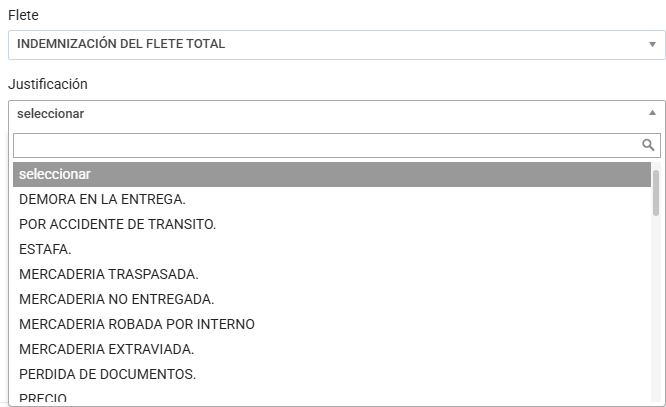Image resolution: width=666 pixels, height=407 pixels.
Task: Select 'MERCADERIA EXTRAVIADA.' option
Action: coord(106,349)
